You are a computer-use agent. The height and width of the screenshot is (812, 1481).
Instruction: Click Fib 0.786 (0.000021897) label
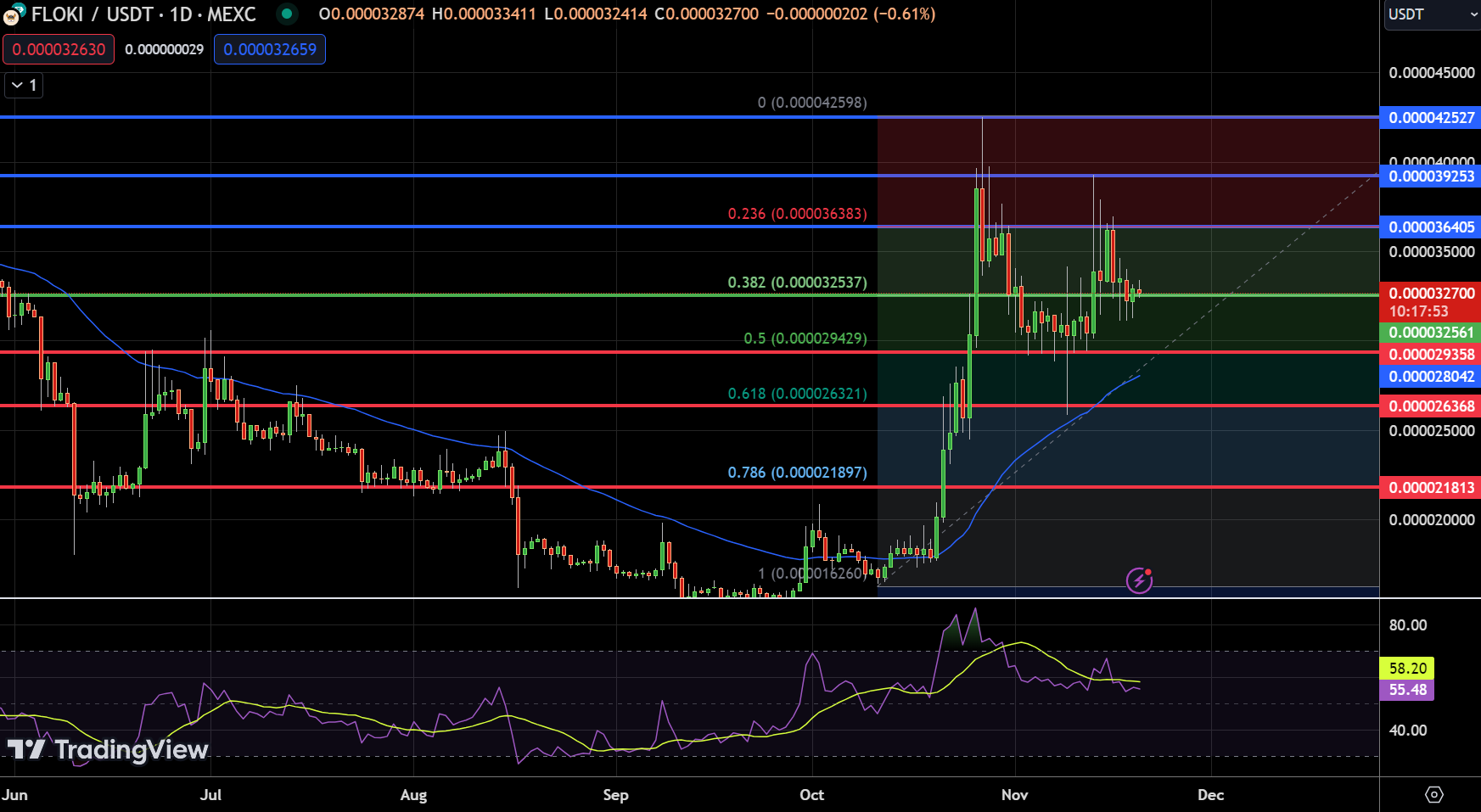(x=798, y=473)
